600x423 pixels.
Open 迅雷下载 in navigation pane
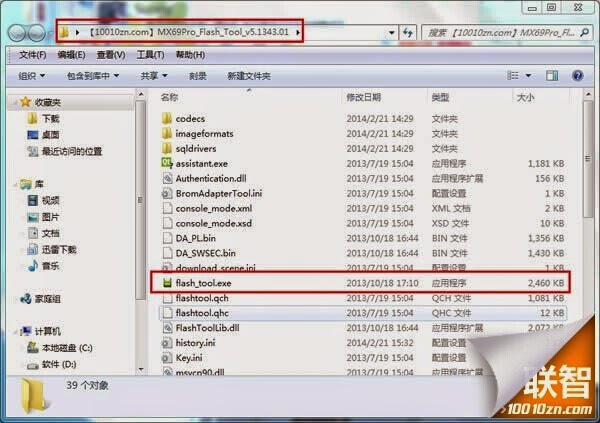click(59, 250)
